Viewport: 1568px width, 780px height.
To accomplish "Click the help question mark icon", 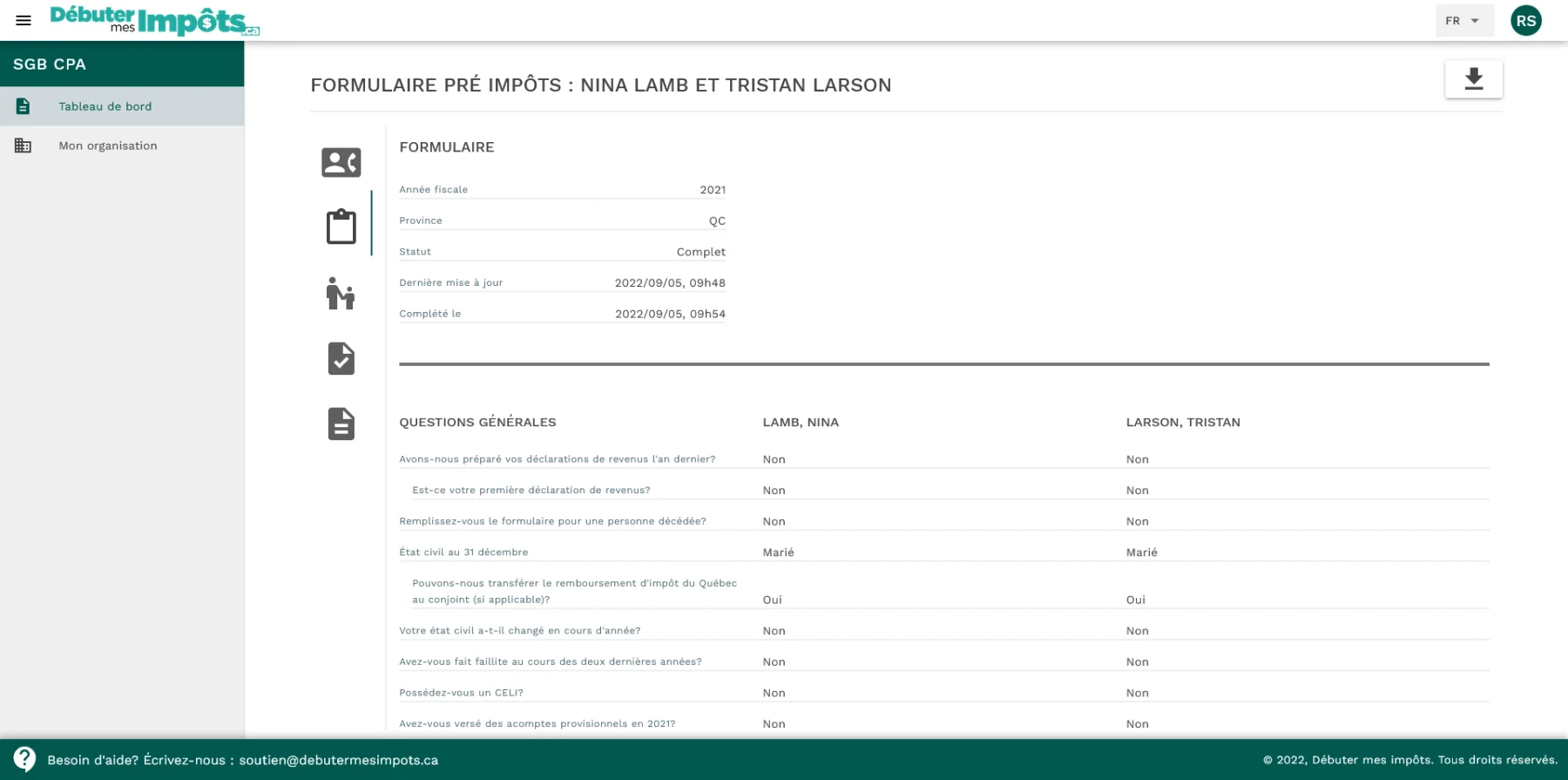I will pyautogui.click(x=24, y=759).
